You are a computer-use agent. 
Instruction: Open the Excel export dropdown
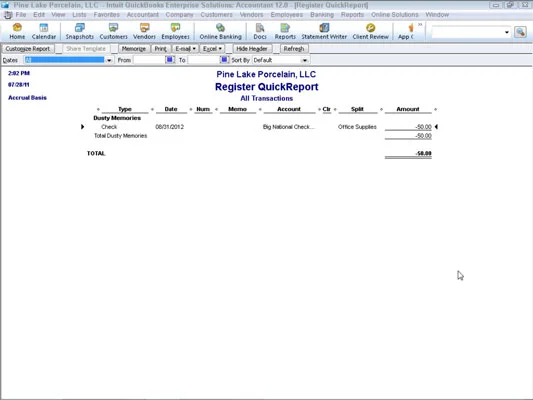(x=212, y=49)
